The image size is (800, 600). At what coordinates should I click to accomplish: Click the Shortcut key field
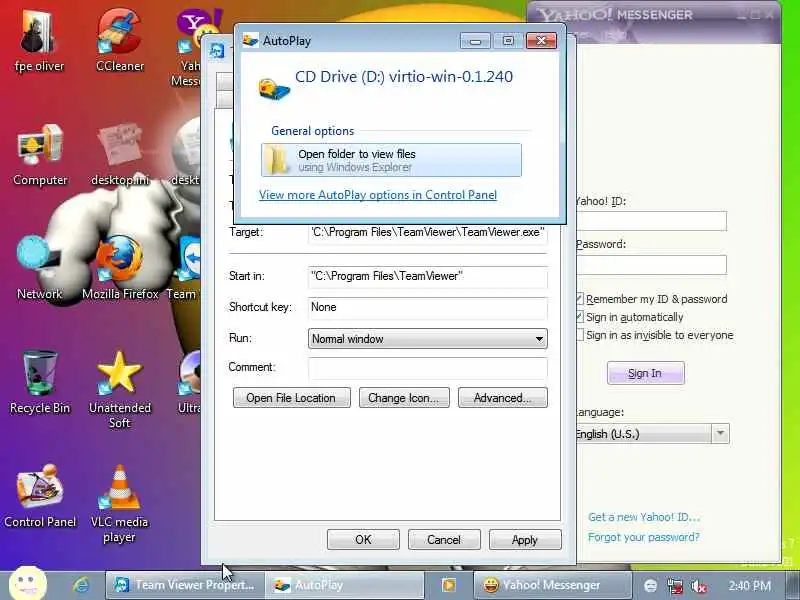coord(428,308)
